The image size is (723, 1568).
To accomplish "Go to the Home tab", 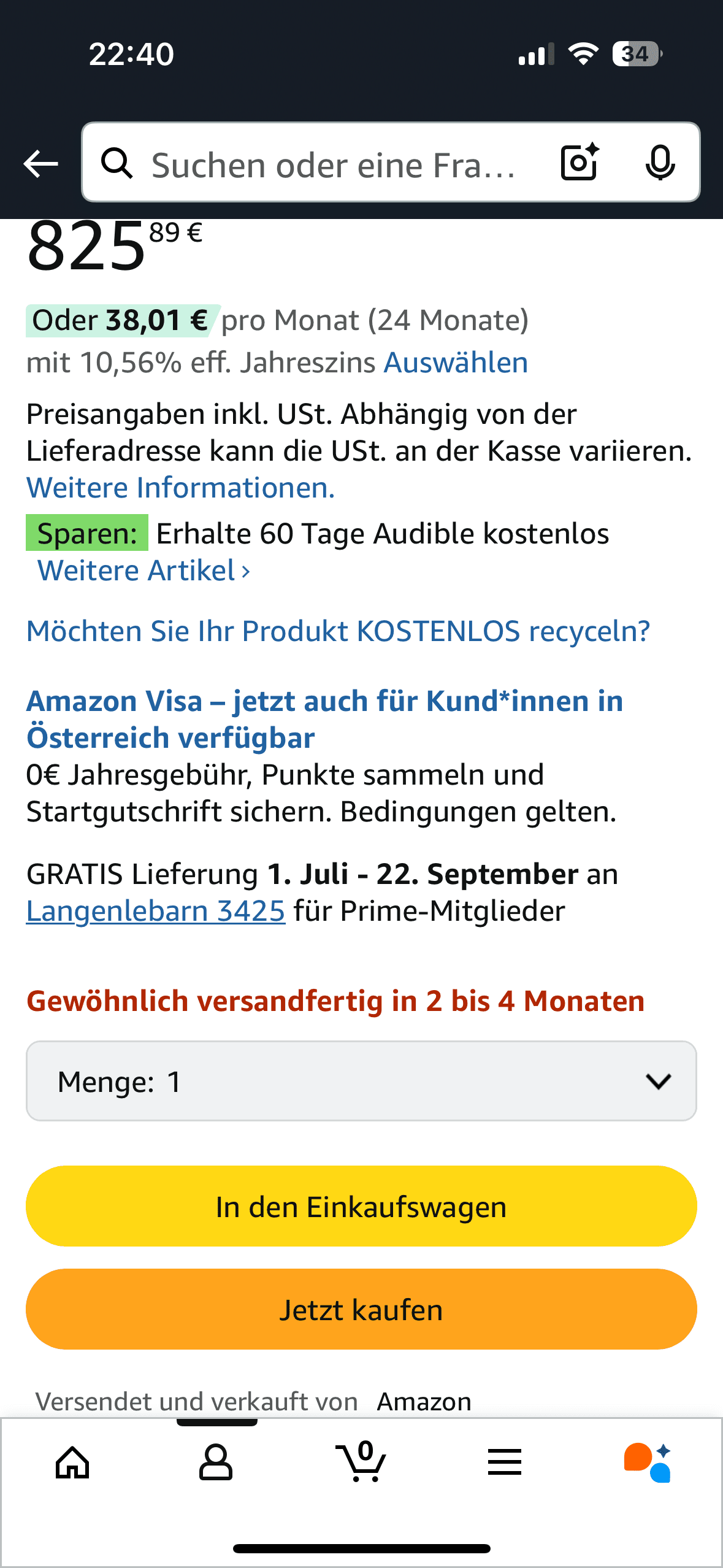I will click(x=72, y=1462).
